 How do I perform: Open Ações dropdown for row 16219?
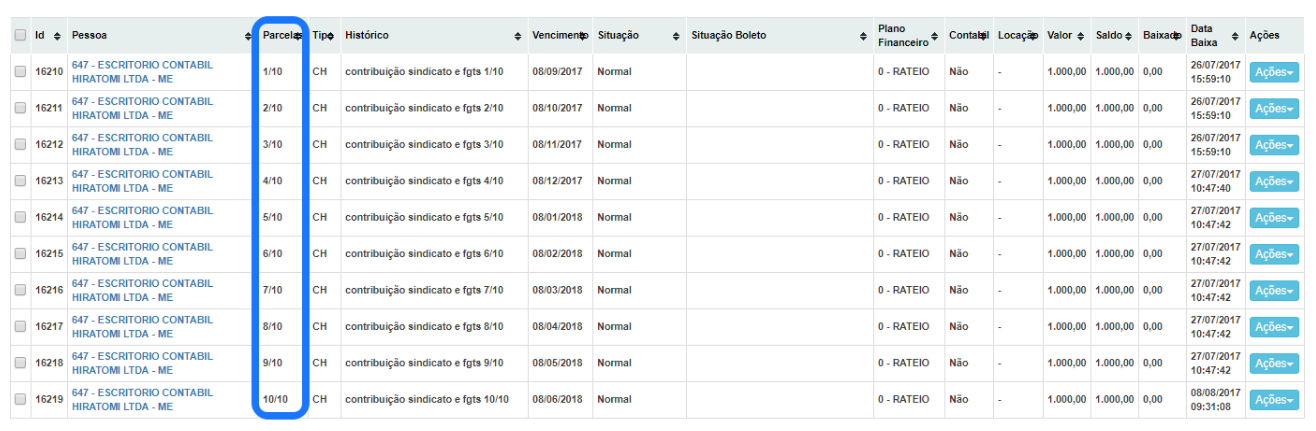tap(1274, 399)
